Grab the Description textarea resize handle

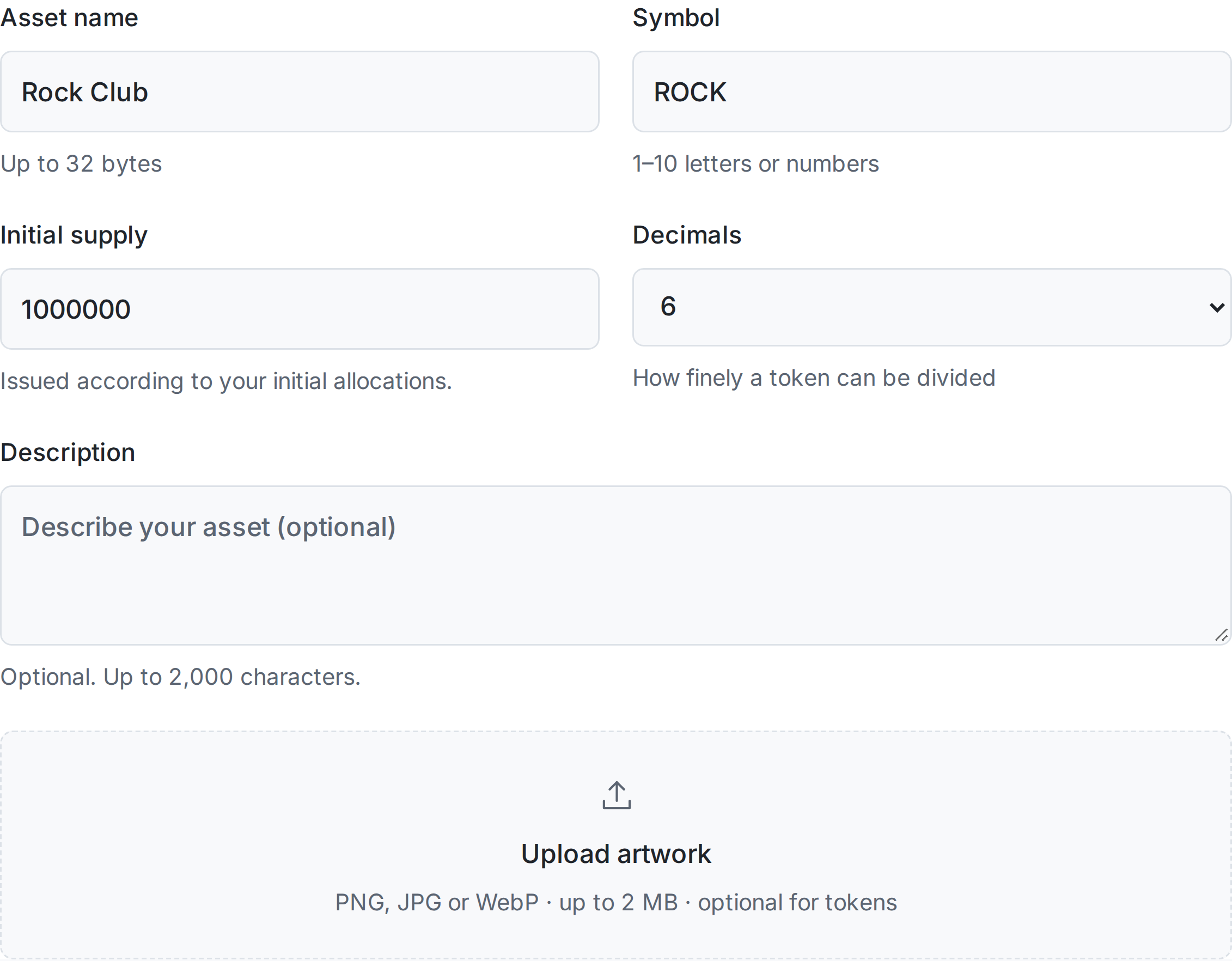tap(1221, 635)
